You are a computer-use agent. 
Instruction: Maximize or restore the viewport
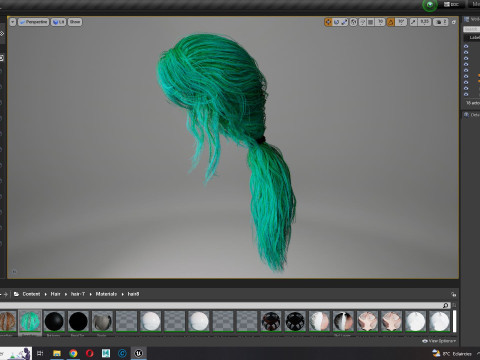click(454, 22)
